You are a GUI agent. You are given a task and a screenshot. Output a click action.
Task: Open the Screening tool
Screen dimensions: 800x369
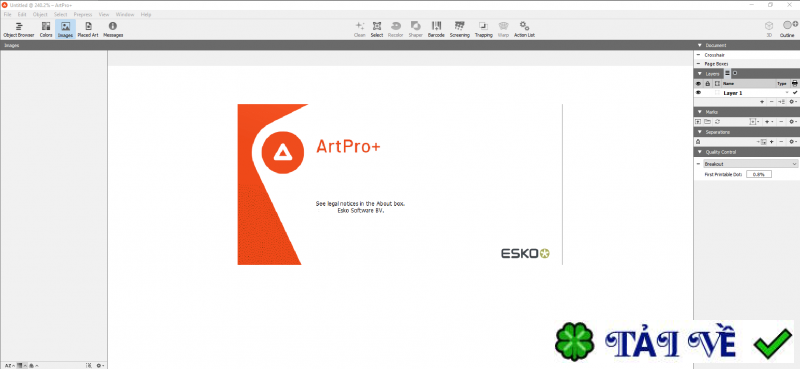[x=459, y=29]
